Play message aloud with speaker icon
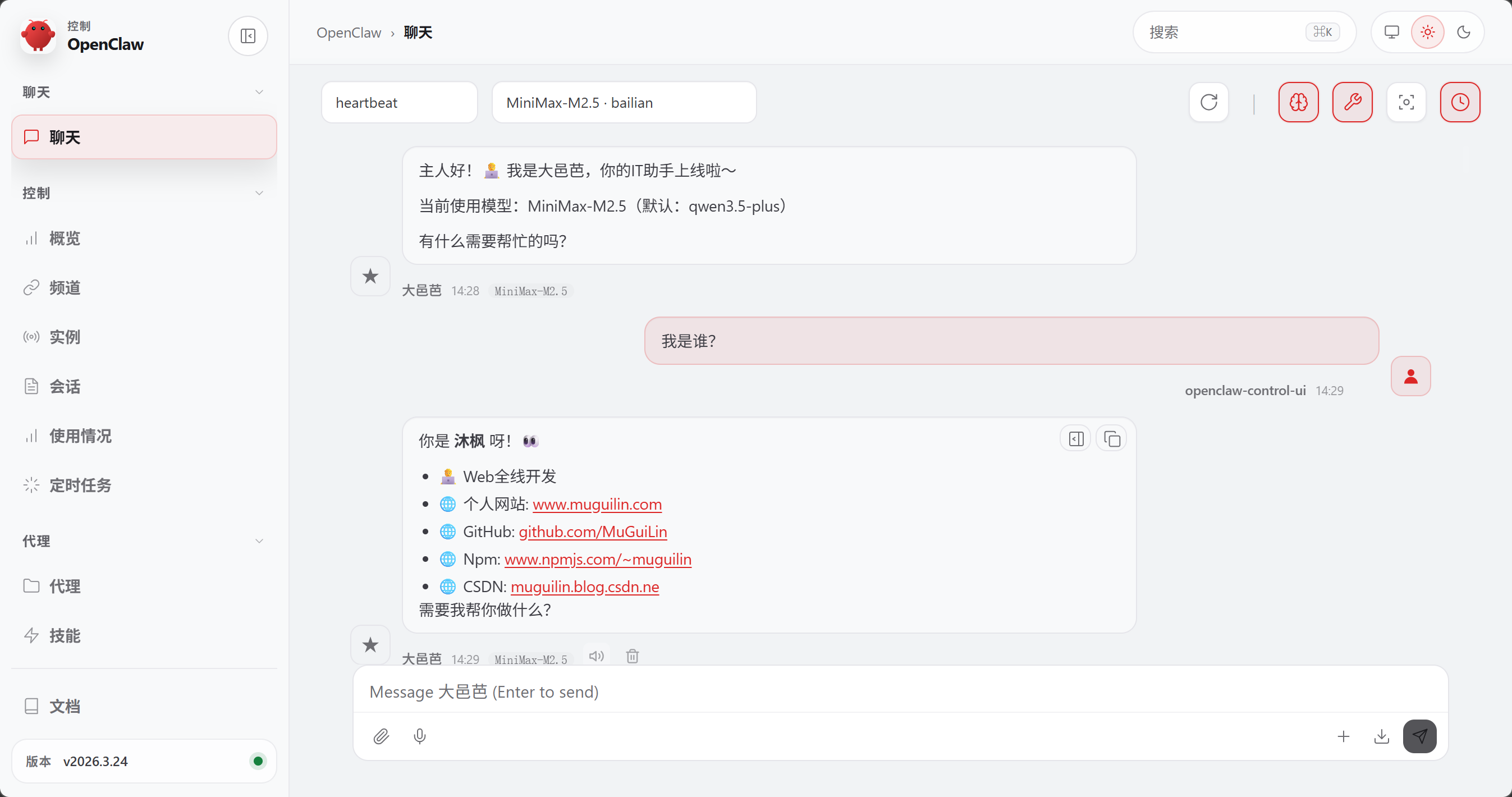Viewport: 1512px width, 797px height. (597, 656)
